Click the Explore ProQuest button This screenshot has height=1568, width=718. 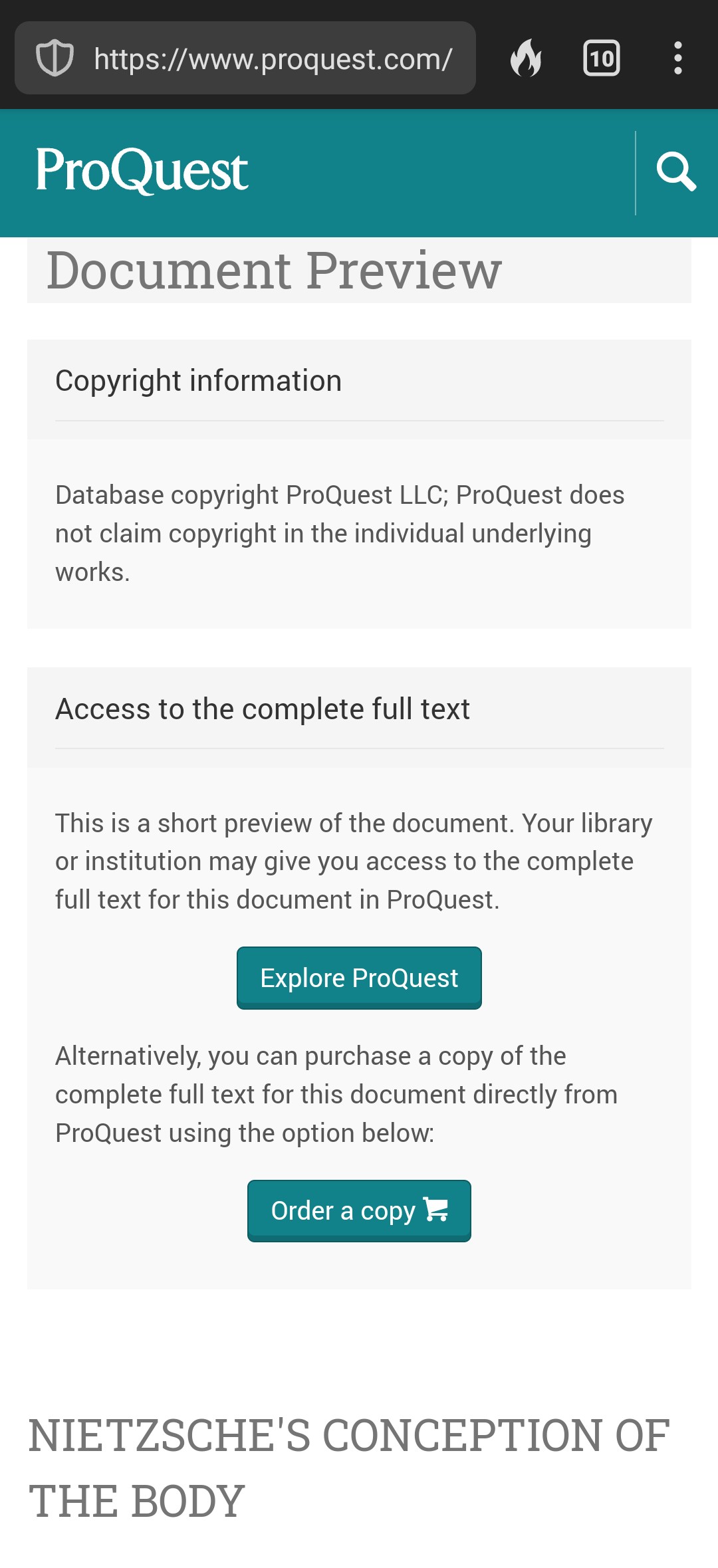coord(359,978)
